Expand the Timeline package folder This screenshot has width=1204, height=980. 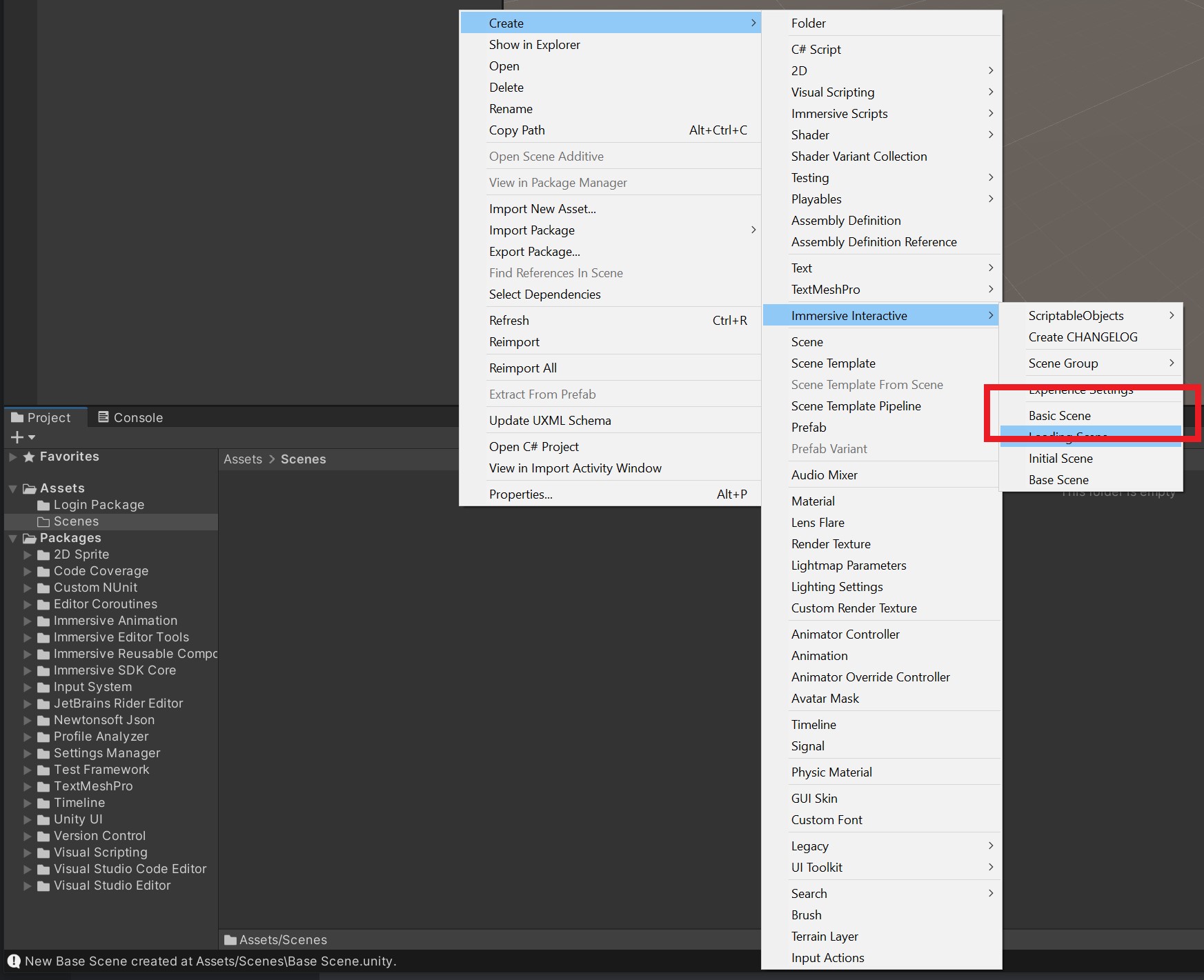click(x=28, y=803)
